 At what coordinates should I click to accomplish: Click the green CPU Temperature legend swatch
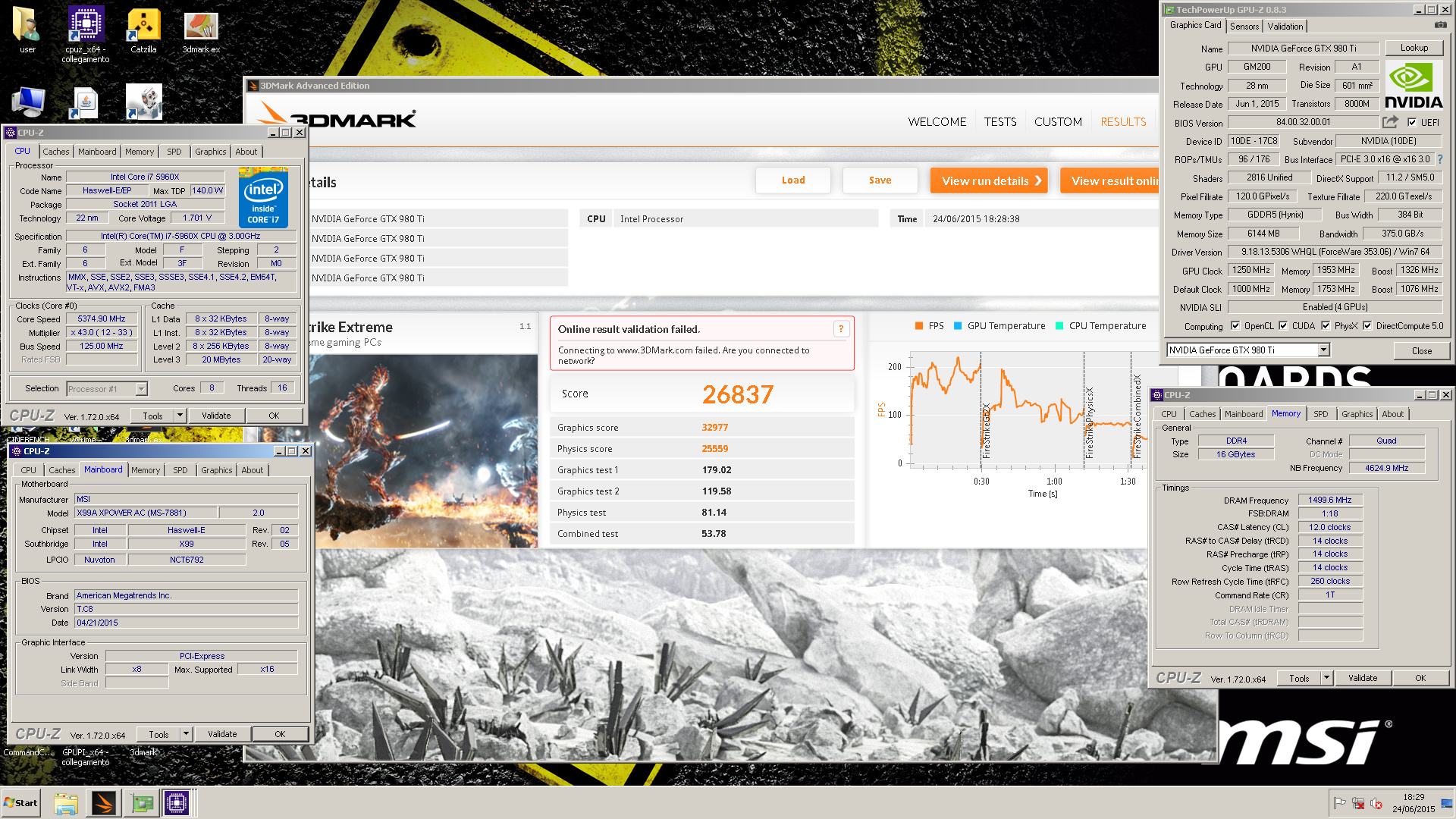tap(1059, 326)
